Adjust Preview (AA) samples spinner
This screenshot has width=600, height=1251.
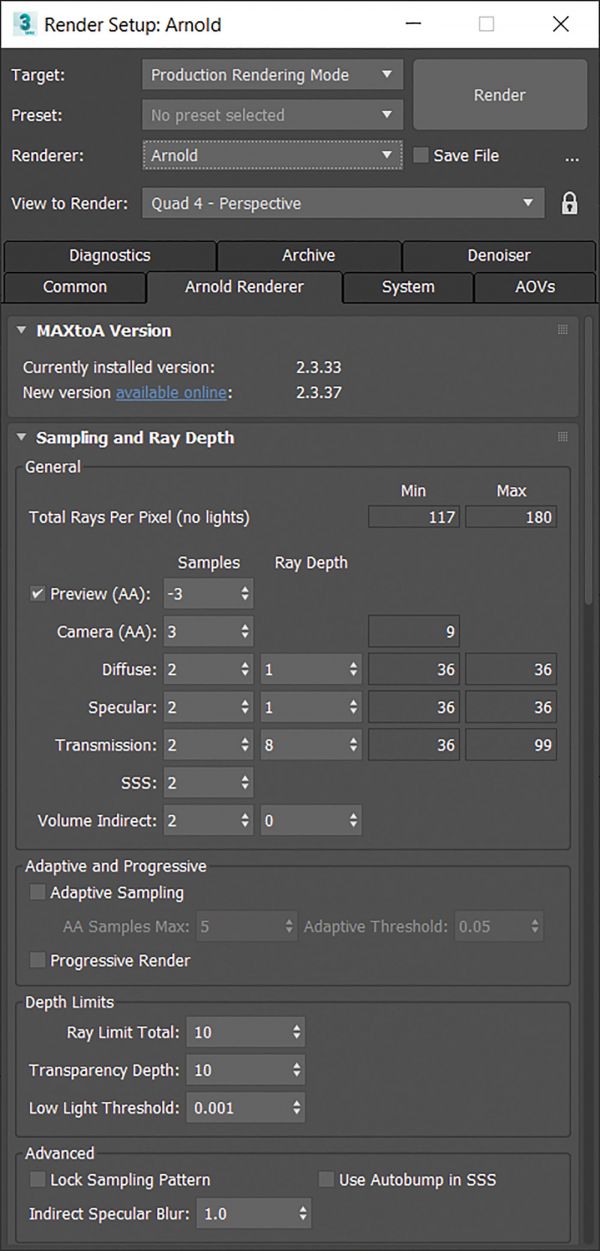(x=245, y=594)
